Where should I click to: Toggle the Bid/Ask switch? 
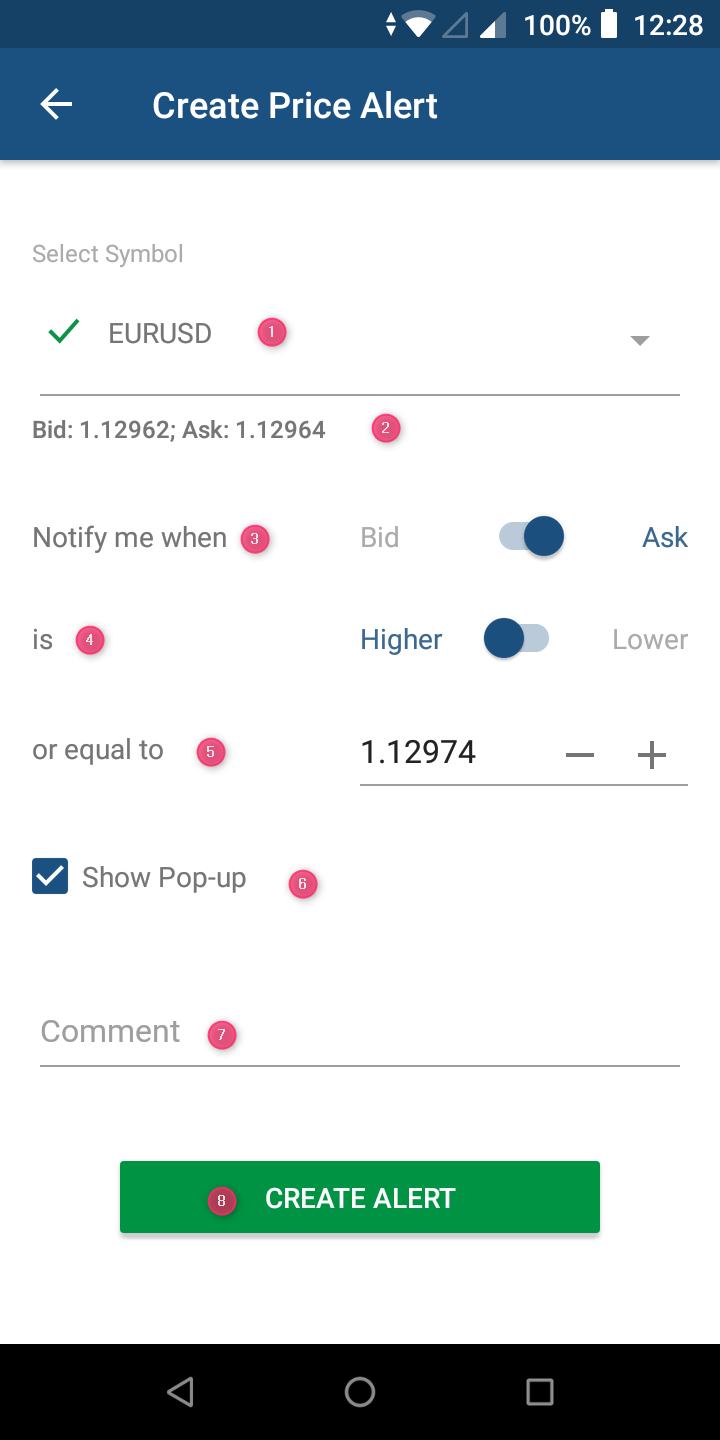tap(532, 537)
